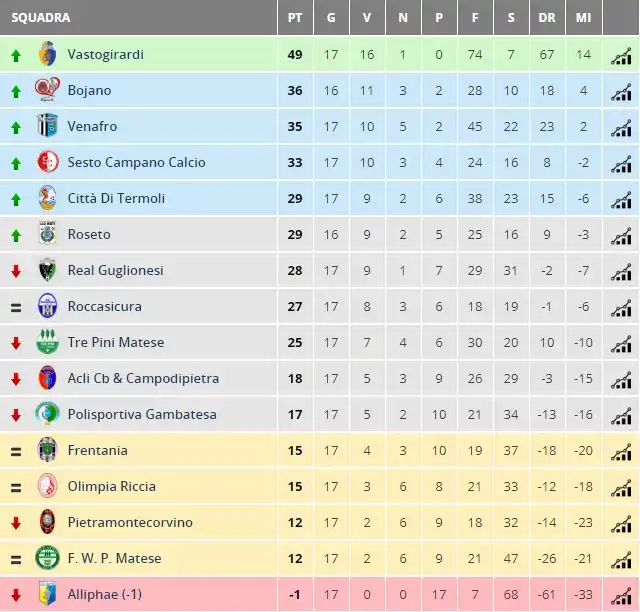Open trend chart icon for Vastogirardi
Viewport: 640px width, 612px height.
pyautogui.click(x=621, y=56)
